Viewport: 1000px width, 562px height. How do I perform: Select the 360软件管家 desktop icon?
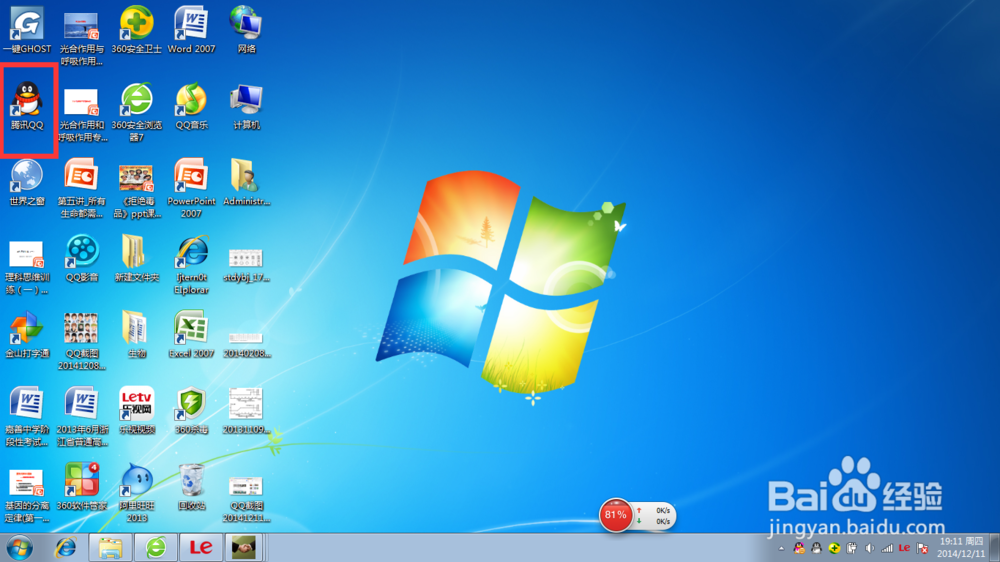82,487
